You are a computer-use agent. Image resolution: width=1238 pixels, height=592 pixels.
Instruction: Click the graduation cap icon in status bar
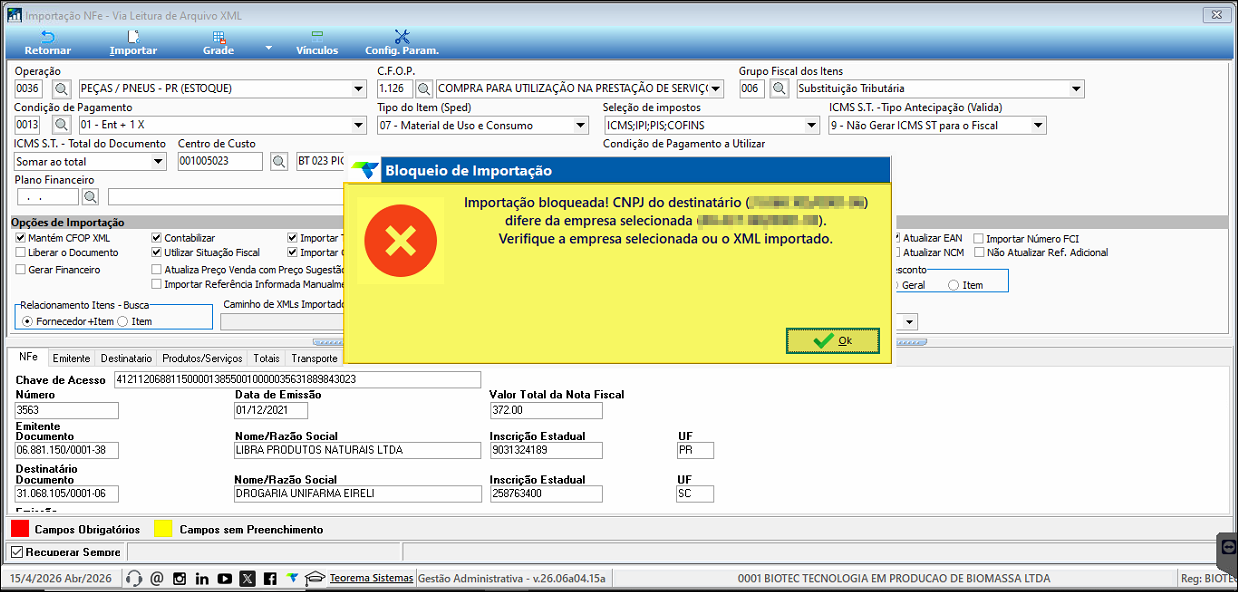click(316, 578)
